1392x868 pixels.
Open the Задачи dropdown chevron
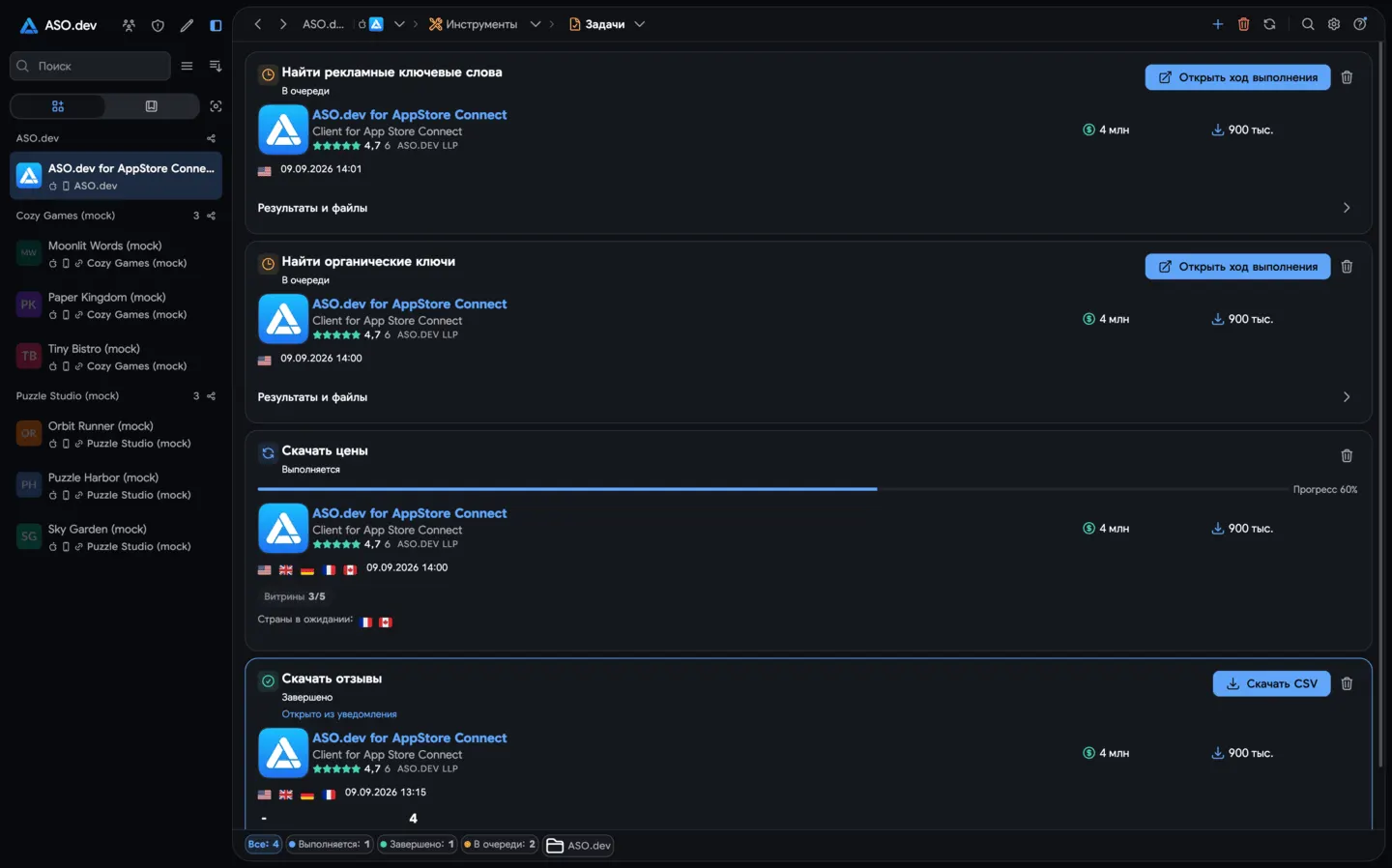(x=639, y=24)
